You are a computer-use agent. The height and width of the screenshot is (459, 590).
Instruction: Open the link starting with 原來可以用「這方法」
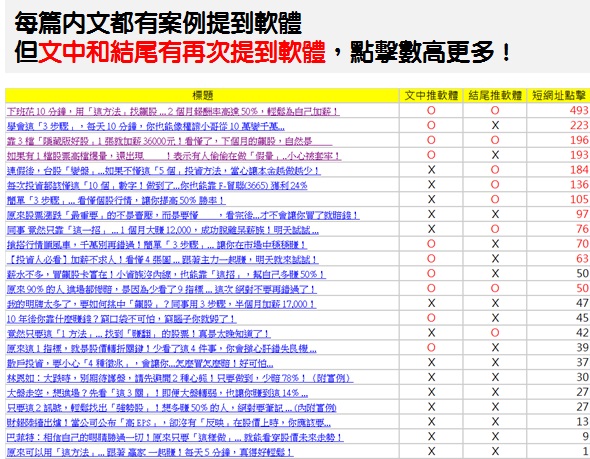coord(150,452)
